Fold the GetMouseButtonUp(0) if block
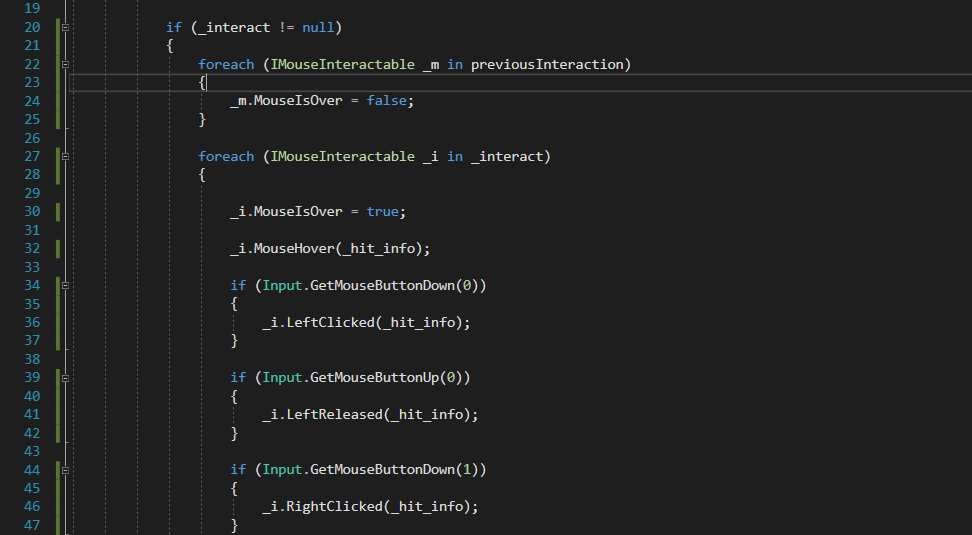Image resolution: width=972 pixels, height=535 pixels. pos(65,377)
